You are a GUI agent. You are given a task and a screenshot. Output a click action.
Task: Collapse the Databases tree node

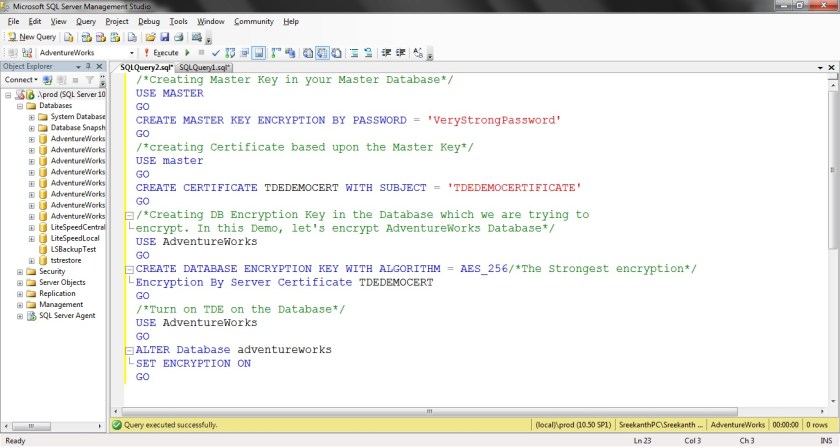(x=20, y=105)
